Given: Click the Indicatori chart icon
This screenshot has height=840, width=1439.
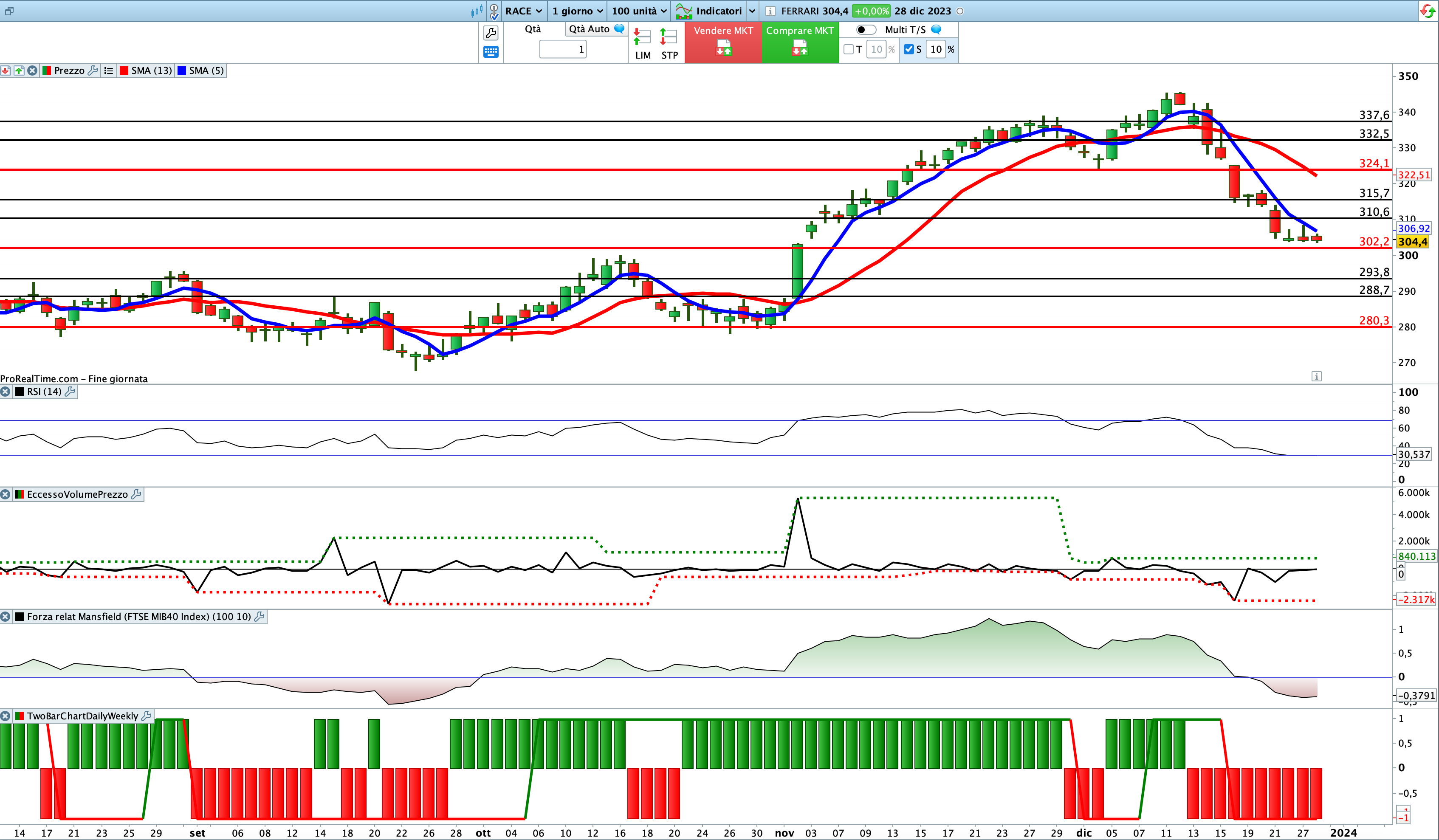Looking at the screenshot, I should 684,11.
